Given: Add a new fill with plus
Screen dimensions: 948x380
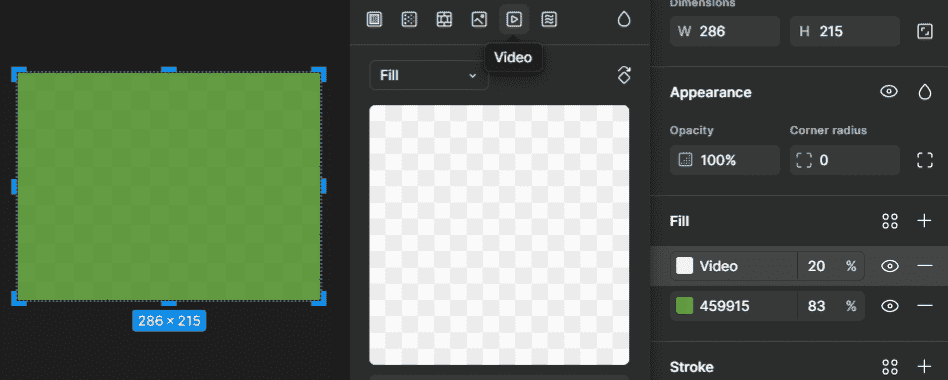Looking at the screenshot, I should click(924, 221).
